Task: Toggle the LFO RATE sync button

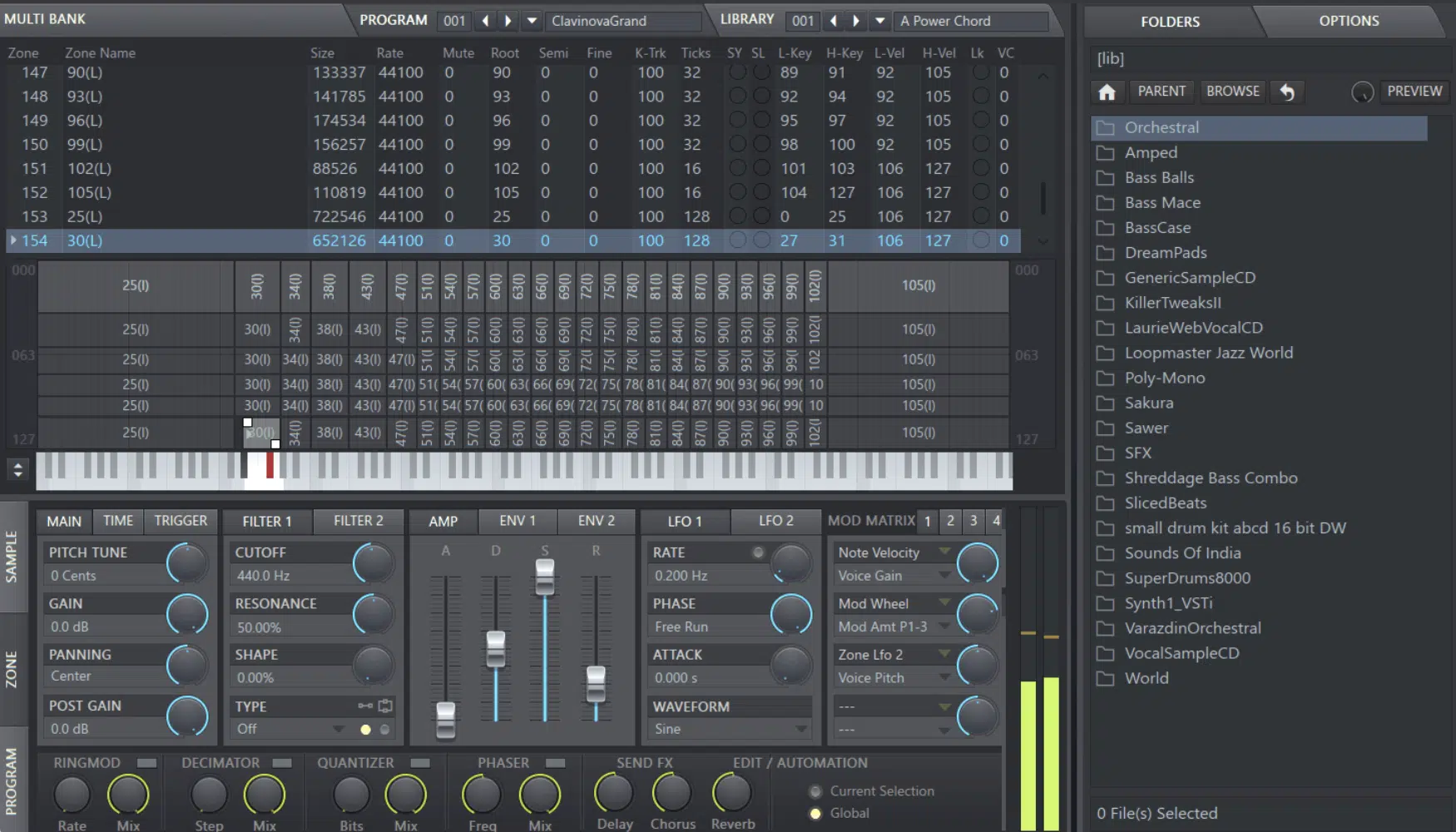Action: click(758, 552)
